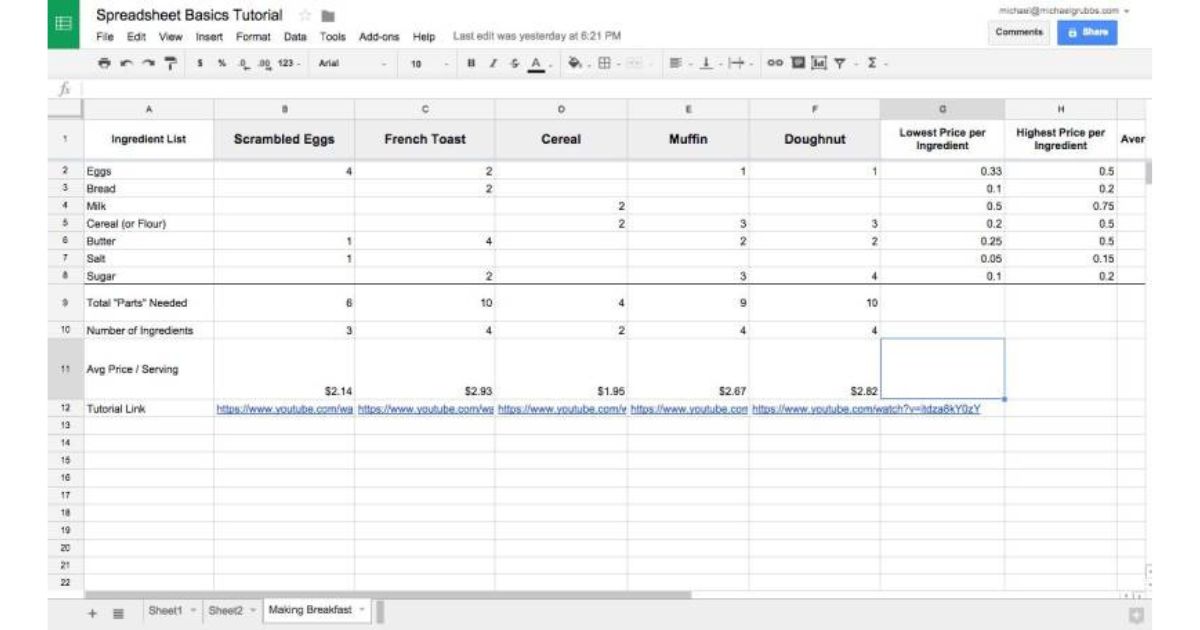Open the font size 10 dropdown
The height and width of the screenshot is (630, 1200).
(427, 63)
